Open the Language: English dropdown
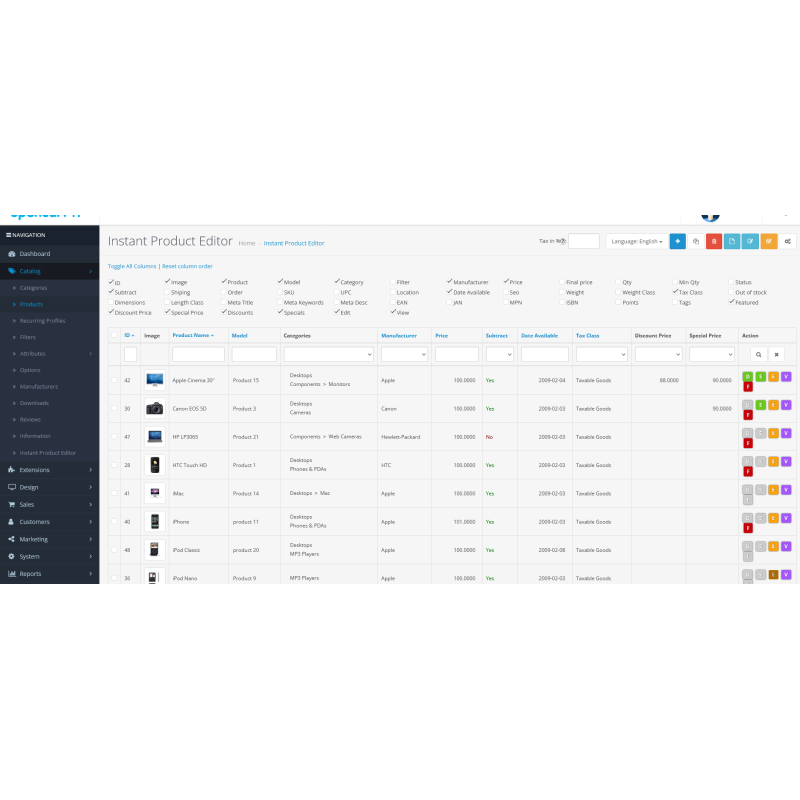 635,241
